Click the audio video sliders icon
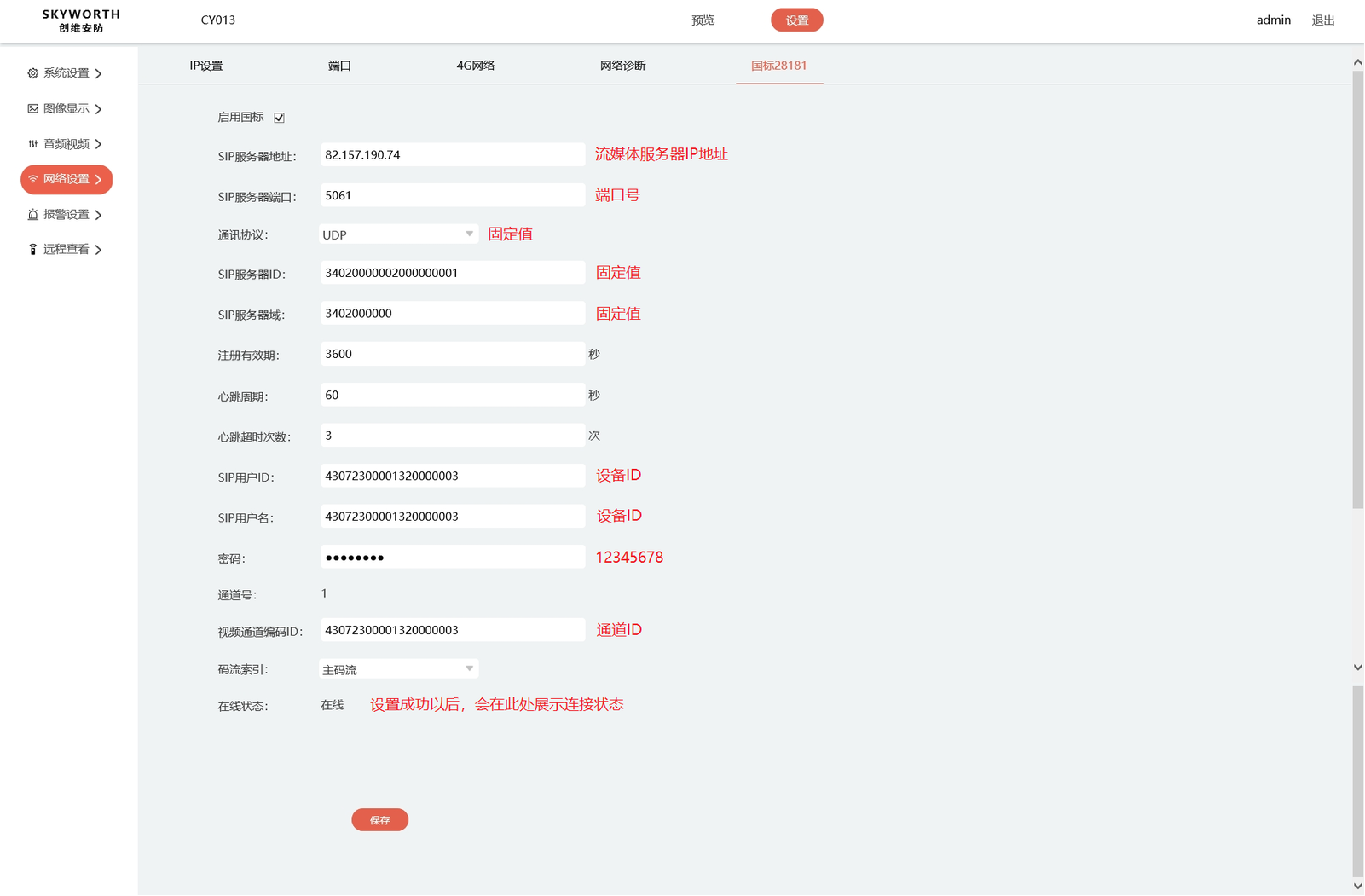The image size is (1365, 896). 32,144
